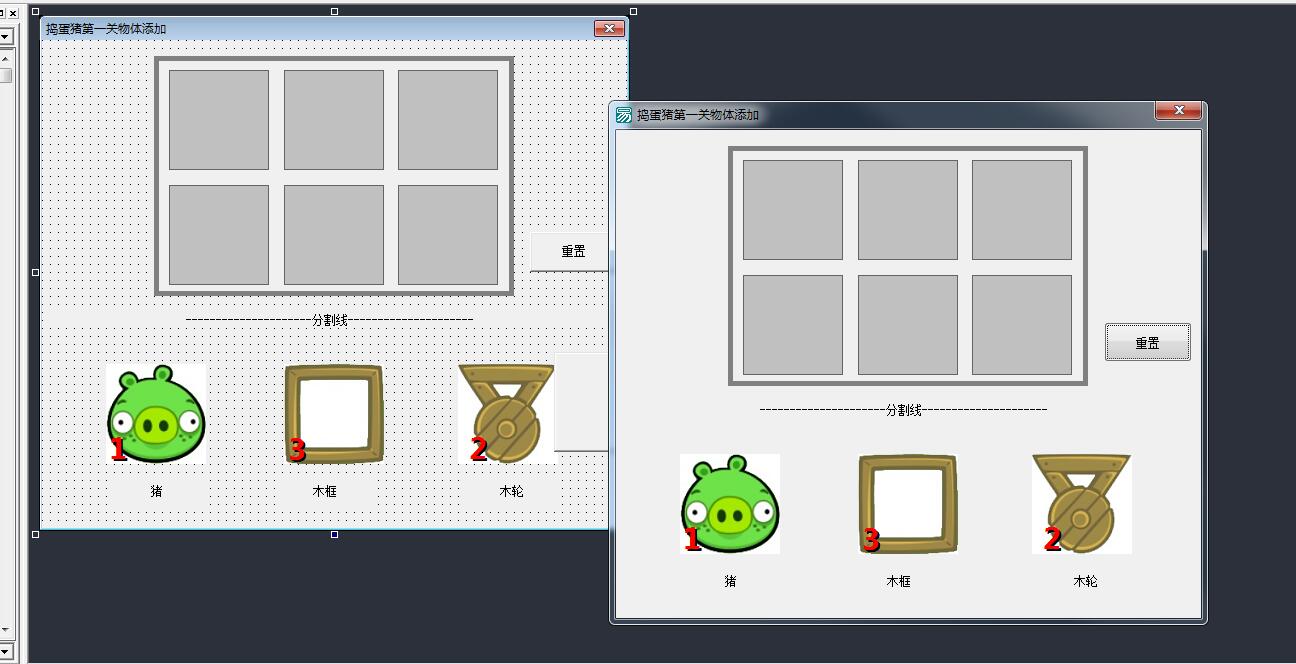
Task: Select bottom-middle gray slot in design form
Action: point(334,235)
